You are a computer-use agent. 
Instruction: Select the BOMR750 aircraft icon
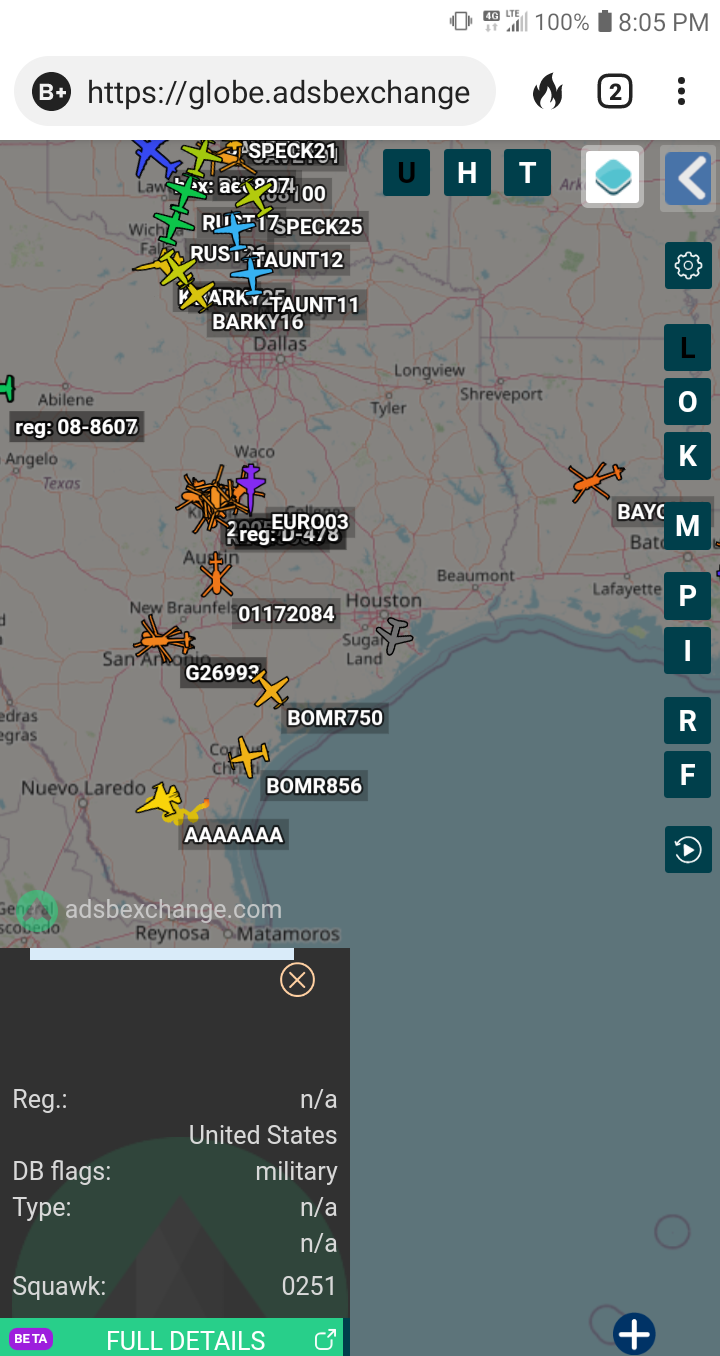pyautogui.click(x=270, y=689)
